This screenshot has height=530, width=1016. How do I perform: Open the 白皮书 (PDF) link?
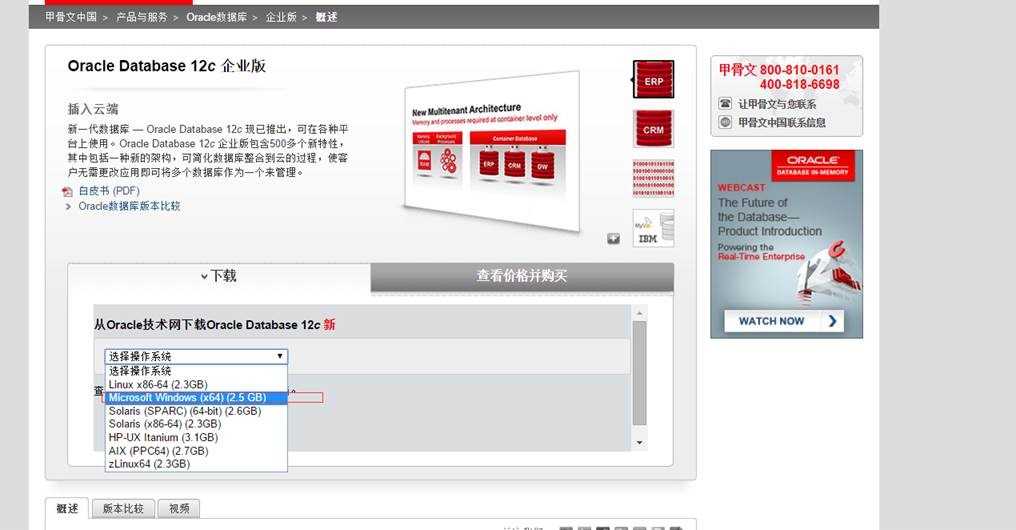click(x=109, y=191)
